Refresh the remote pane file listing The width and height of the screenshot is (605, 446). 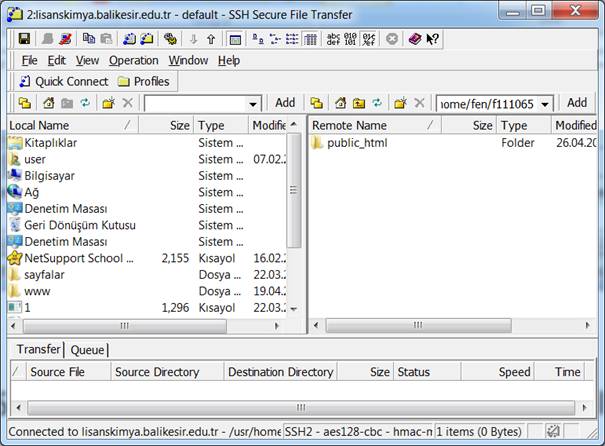[x=377, y=103]
